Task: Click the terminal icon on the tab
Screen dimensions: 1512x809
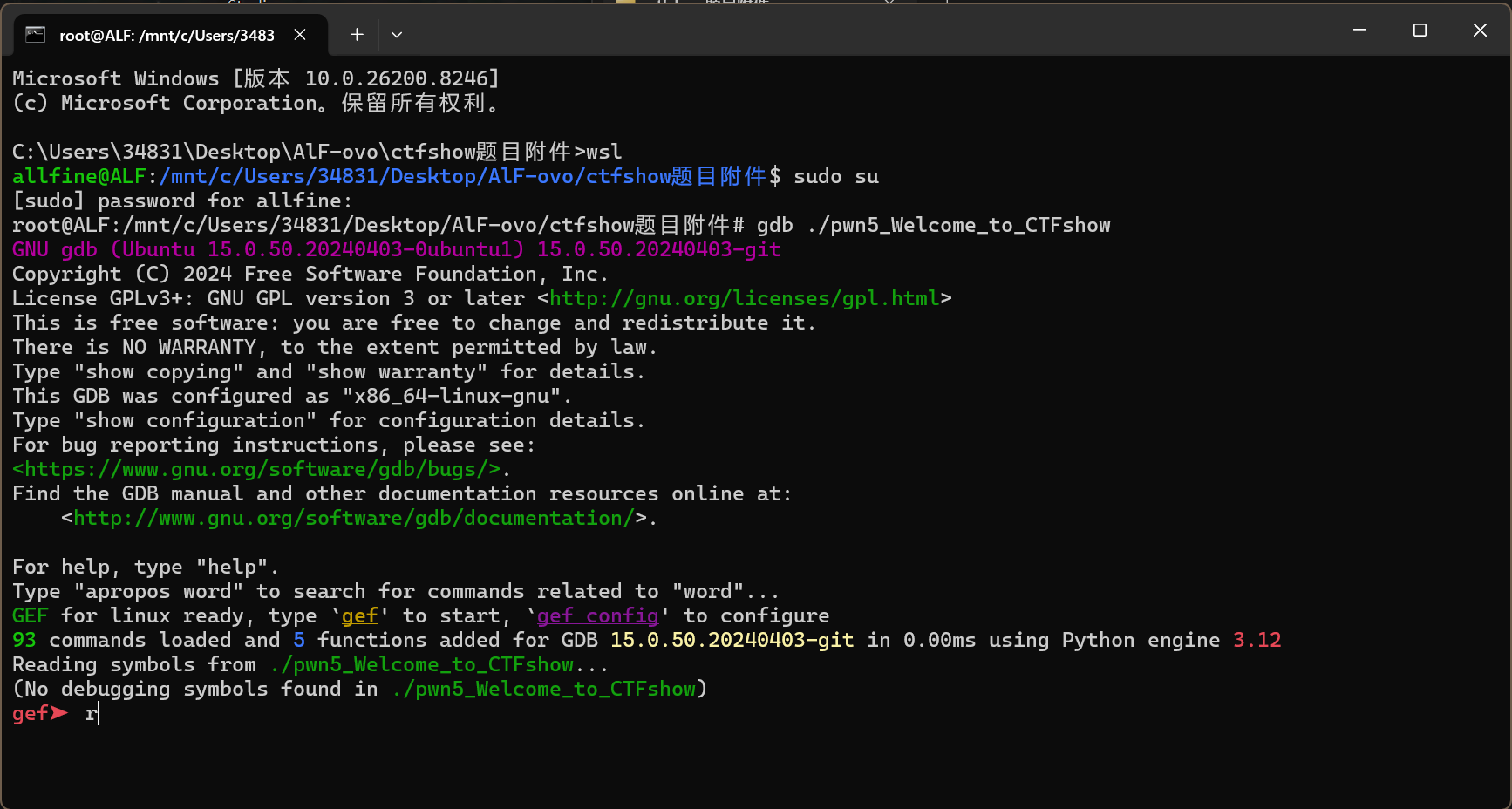Action: [x=35, y=34]
